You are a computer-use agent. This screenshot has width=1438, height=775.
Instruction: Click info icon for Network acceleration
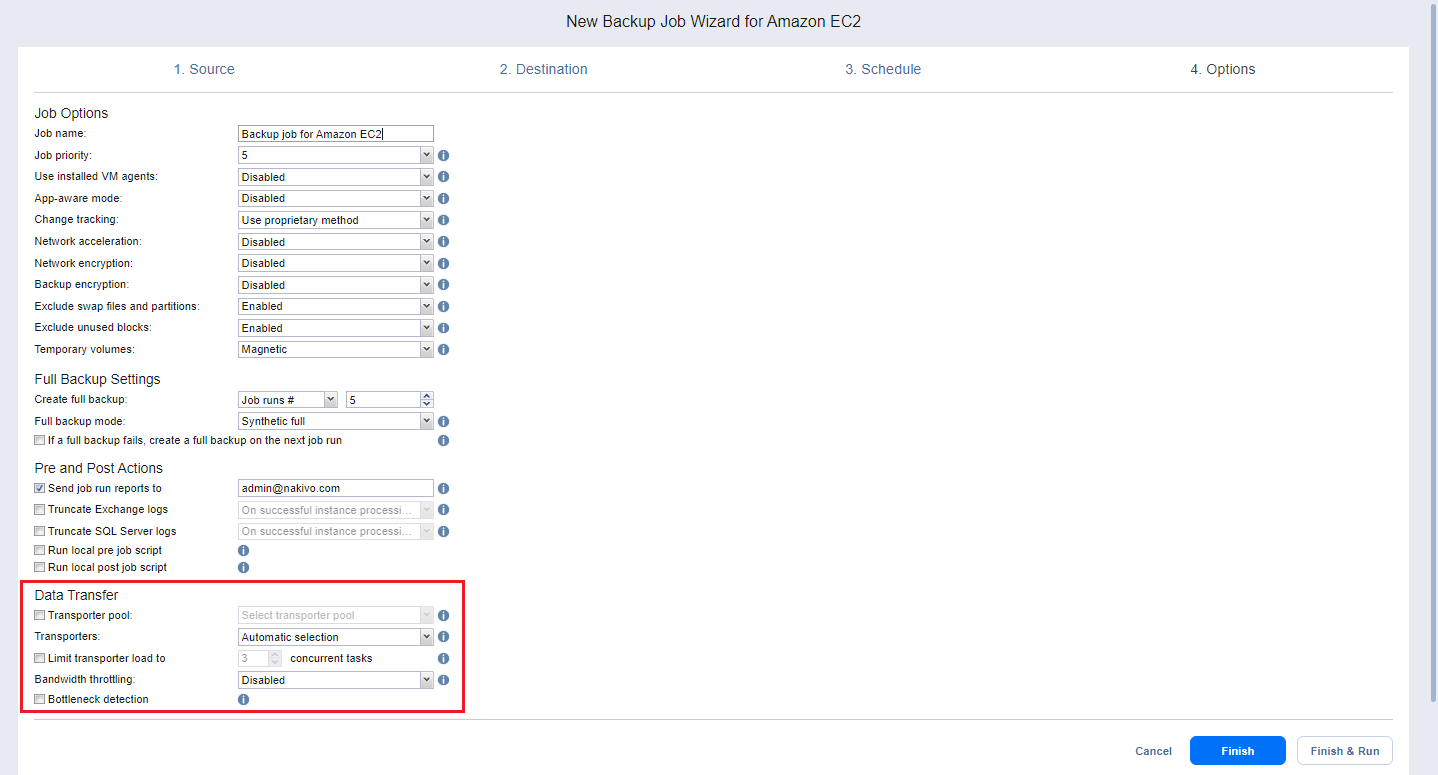click(443, 242)
